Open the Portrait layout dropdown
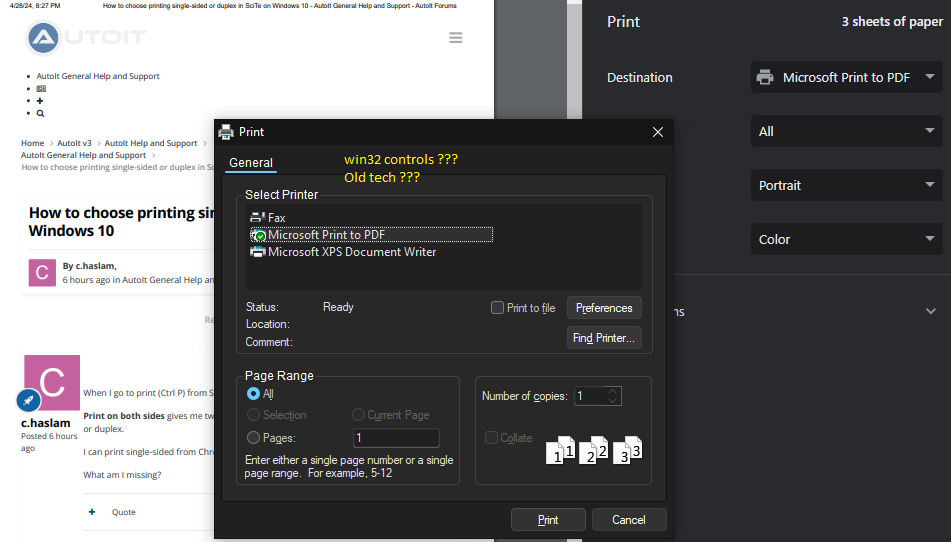Image resolution: width=951 pixels, height=542 pixels. (847, 186)
